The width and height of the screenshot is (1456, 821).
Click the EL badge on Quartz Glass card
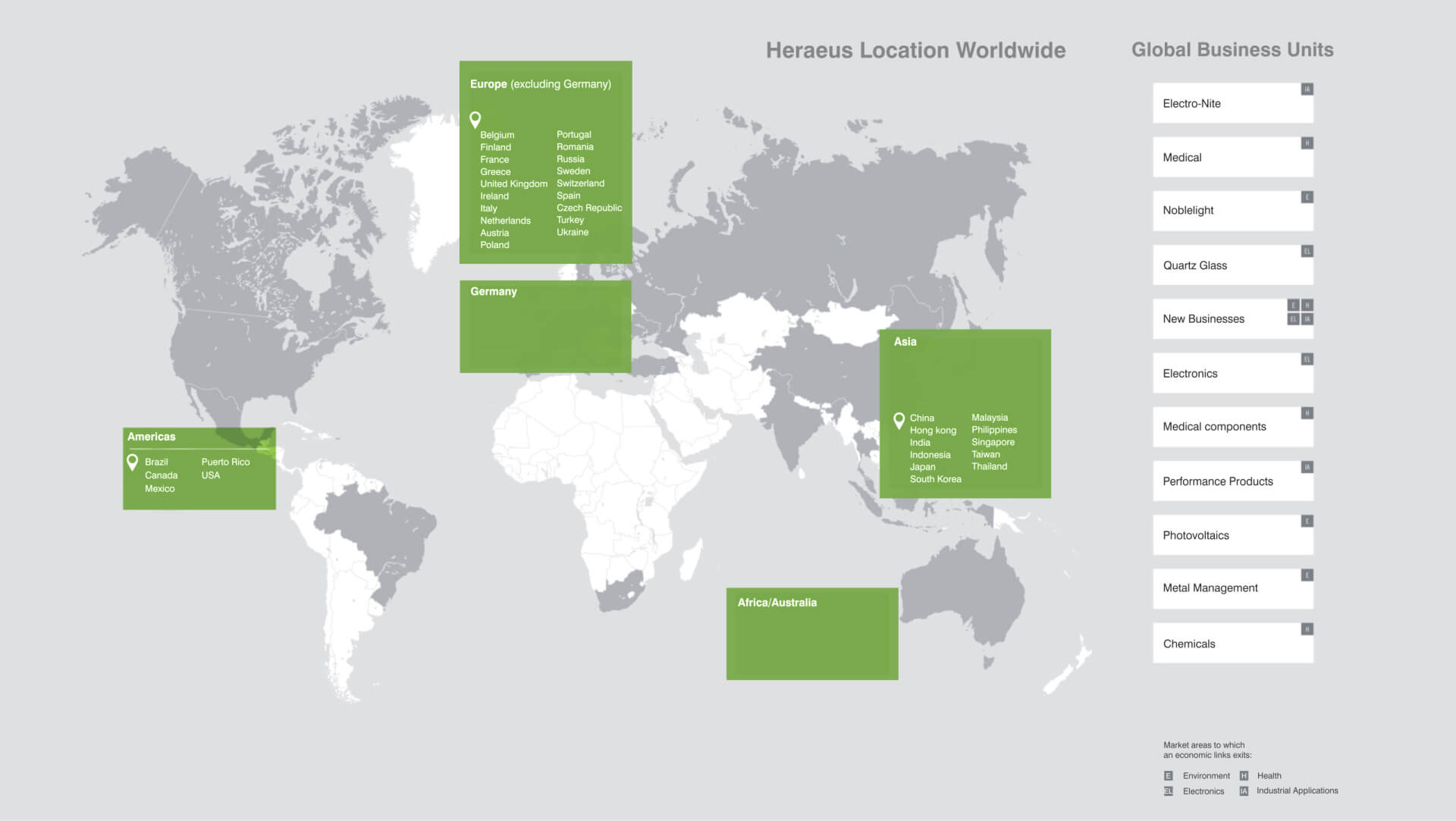tap(1307, 251)
